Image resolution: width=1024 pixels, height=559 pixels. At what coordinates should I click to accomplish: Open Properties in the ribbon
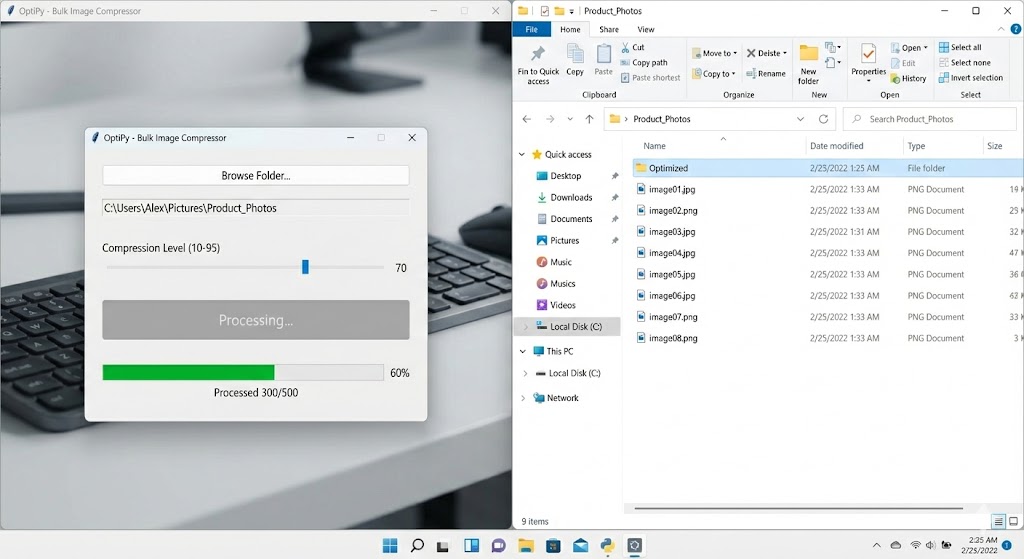[869, 63]
